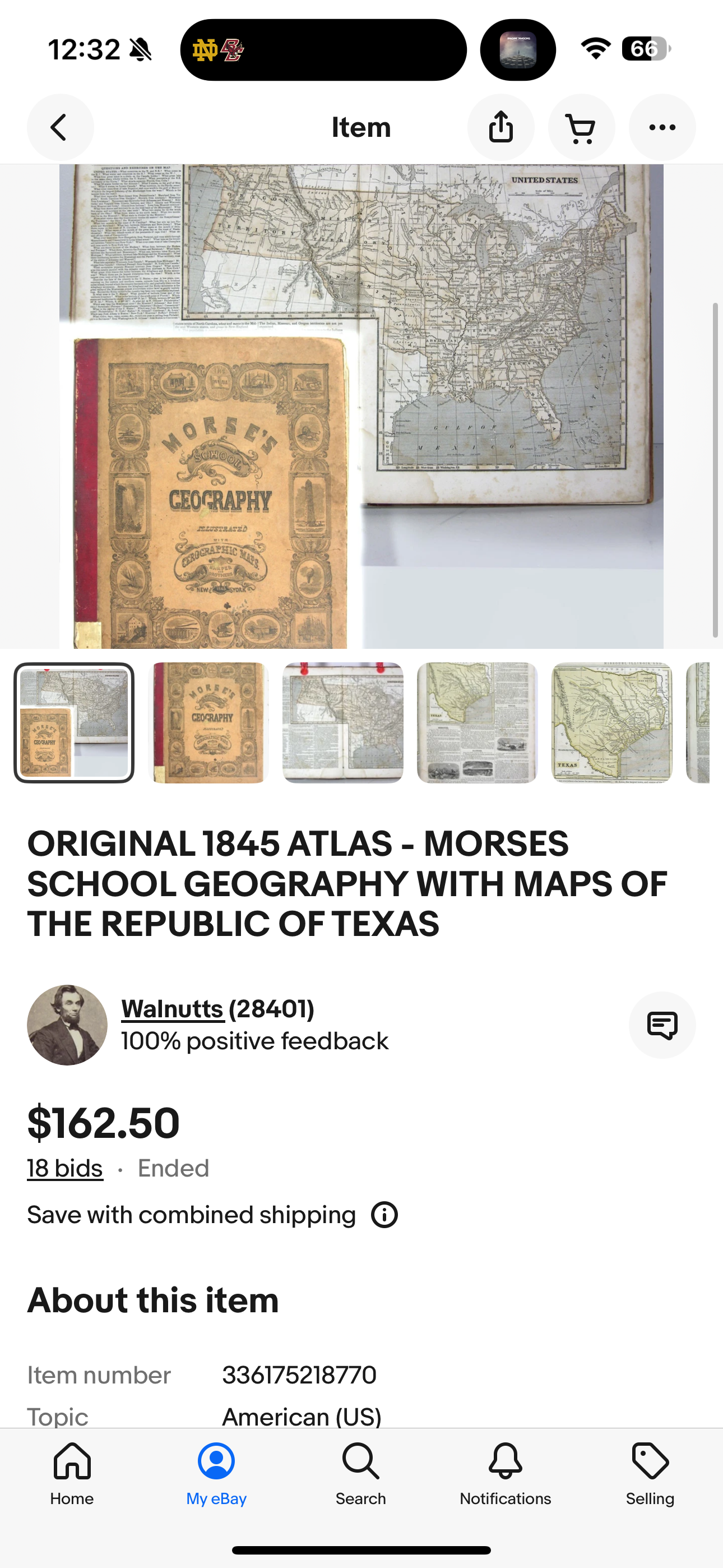Select the Morse's Geography cover thumbnail
Screen dimensions: 723x1568
click(x=208, y=722)
